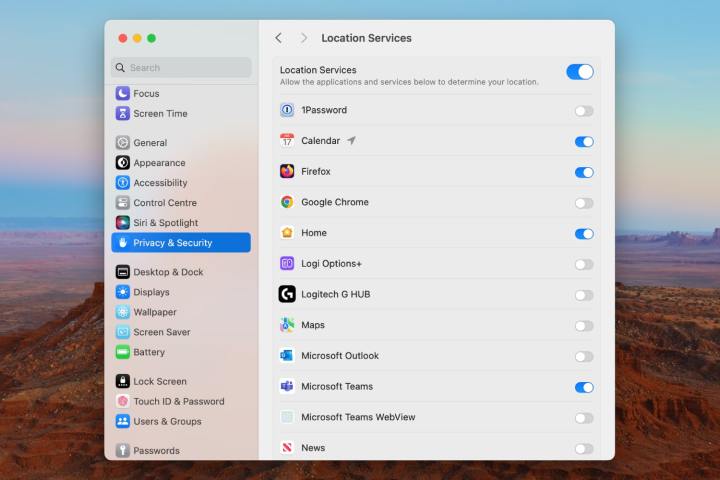The height and width of the screenshot is (480, 720).
Task: Click the Calendar app icon
Action: point(287,141)
